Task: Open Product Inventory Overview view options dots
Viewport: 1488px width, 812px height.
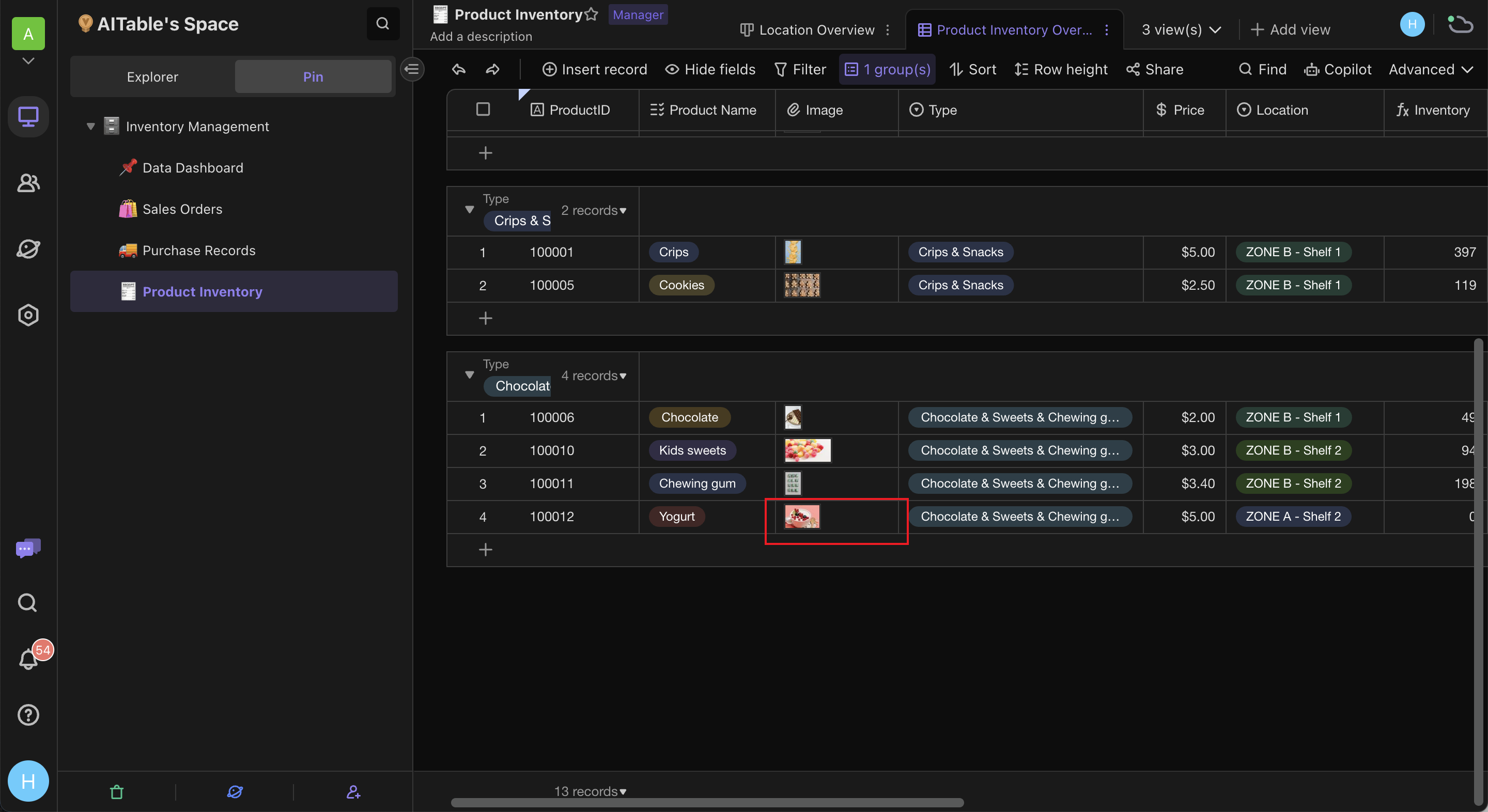Action: (x=1107, y=30)
